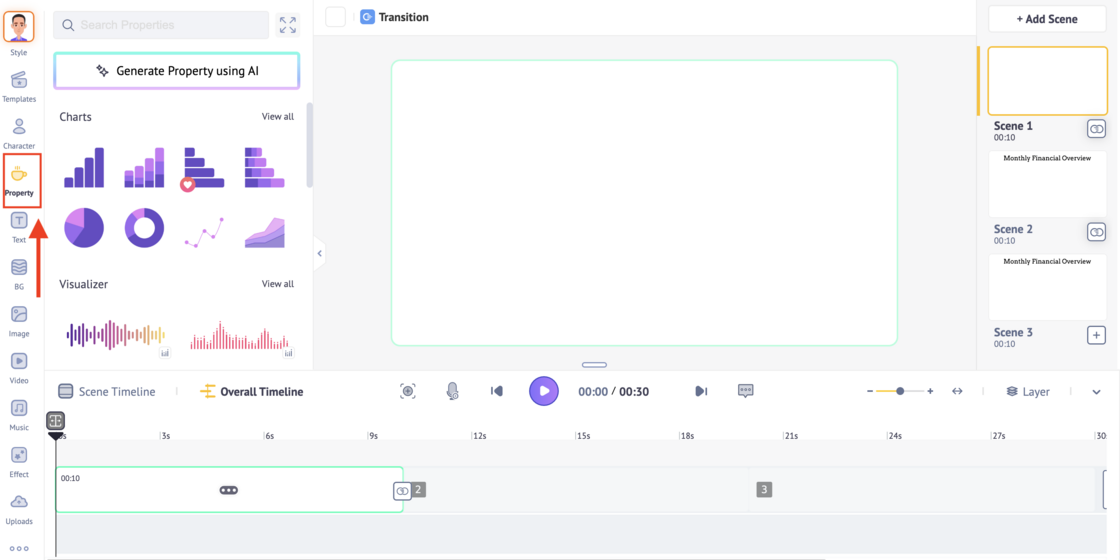Viewport: 1120px width, 560px height.
Task: Select the pie chart property
Action: click(84, 228)
